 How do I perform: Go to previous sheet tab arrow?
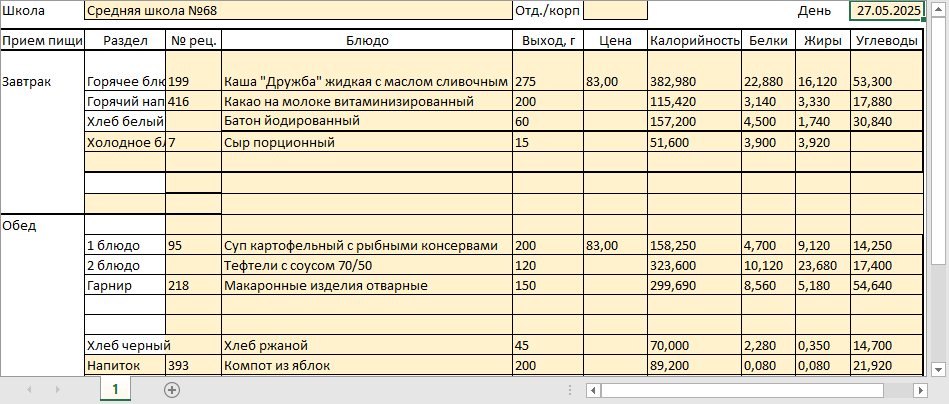29,390
